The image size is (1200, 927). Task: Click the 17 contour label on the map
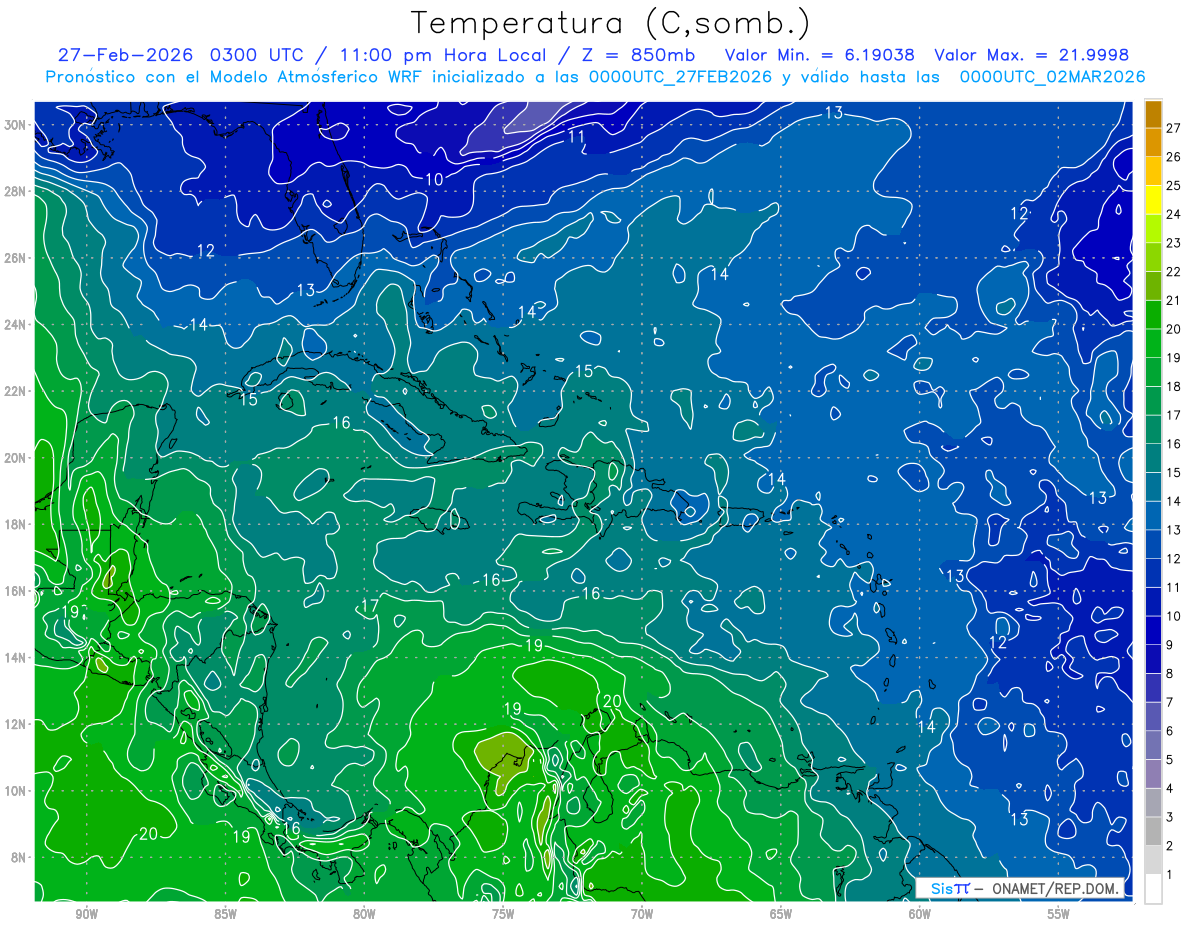[369, 606]
